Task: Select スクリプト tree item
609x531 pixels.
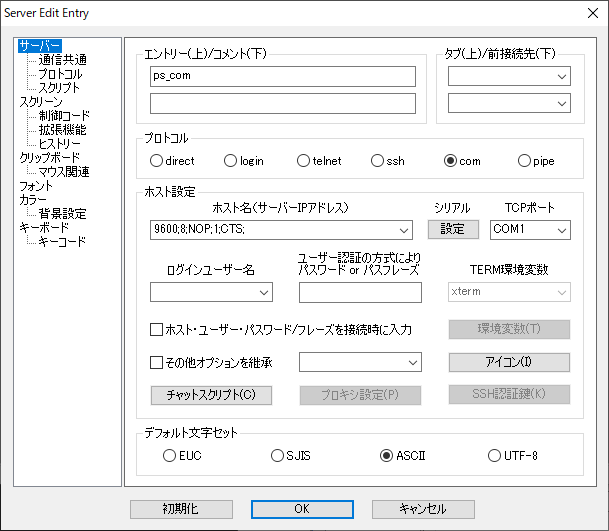Action: pyautogui.click(x=59, y=88)
